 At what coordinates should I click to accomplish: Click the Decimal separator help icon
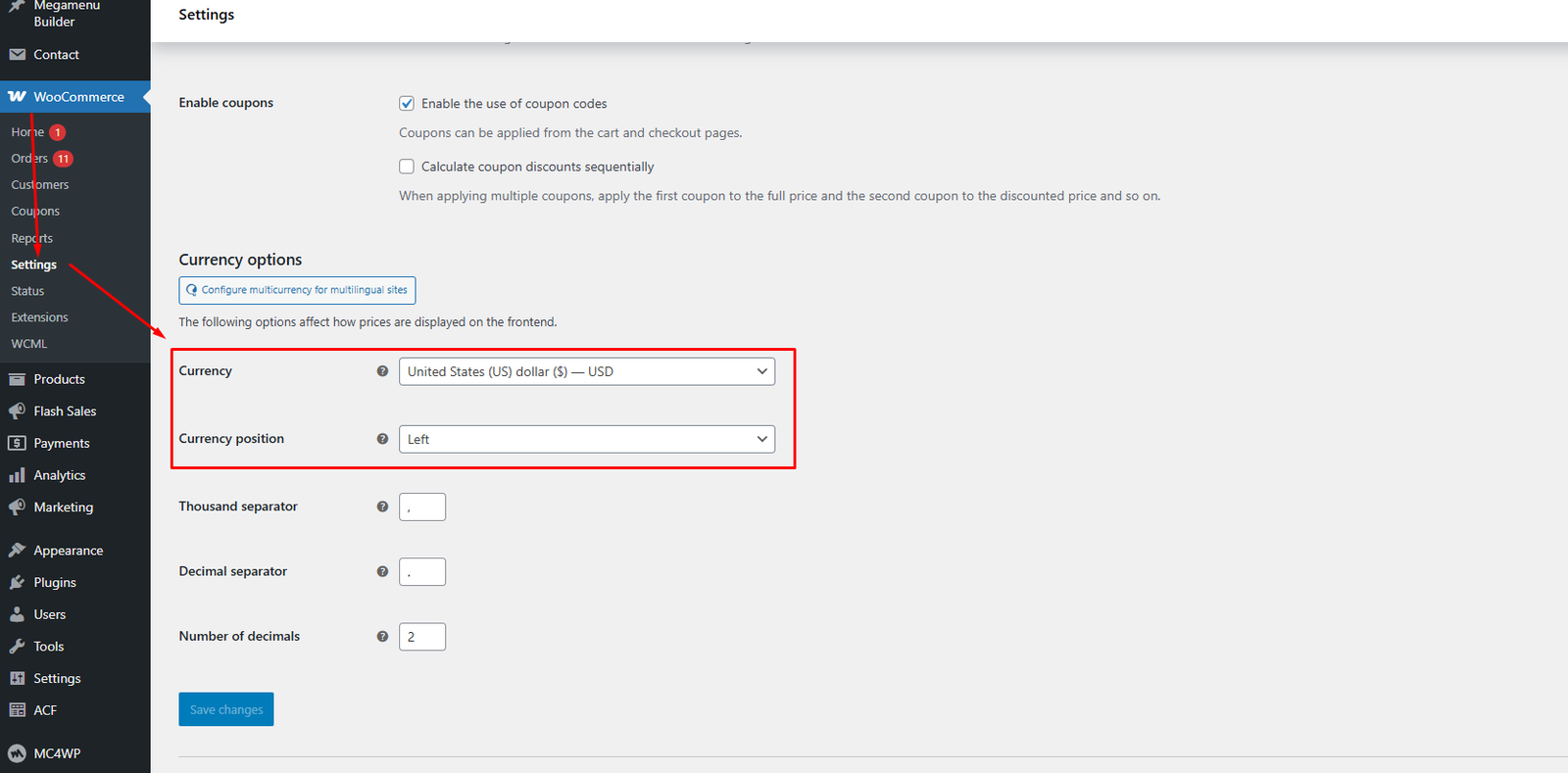coord(382,571)
